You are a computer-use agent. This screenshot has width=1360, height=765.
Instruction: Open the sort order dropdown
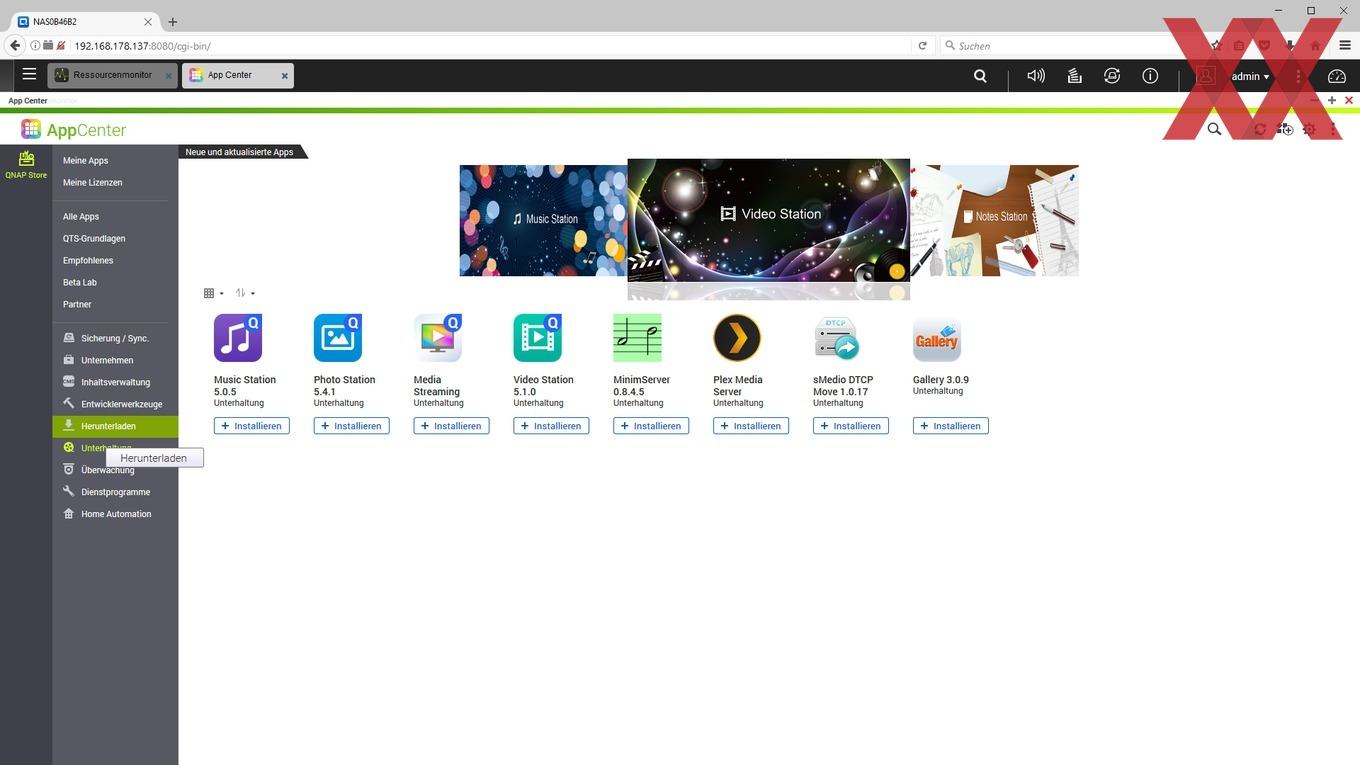click(x=245, y=293)
